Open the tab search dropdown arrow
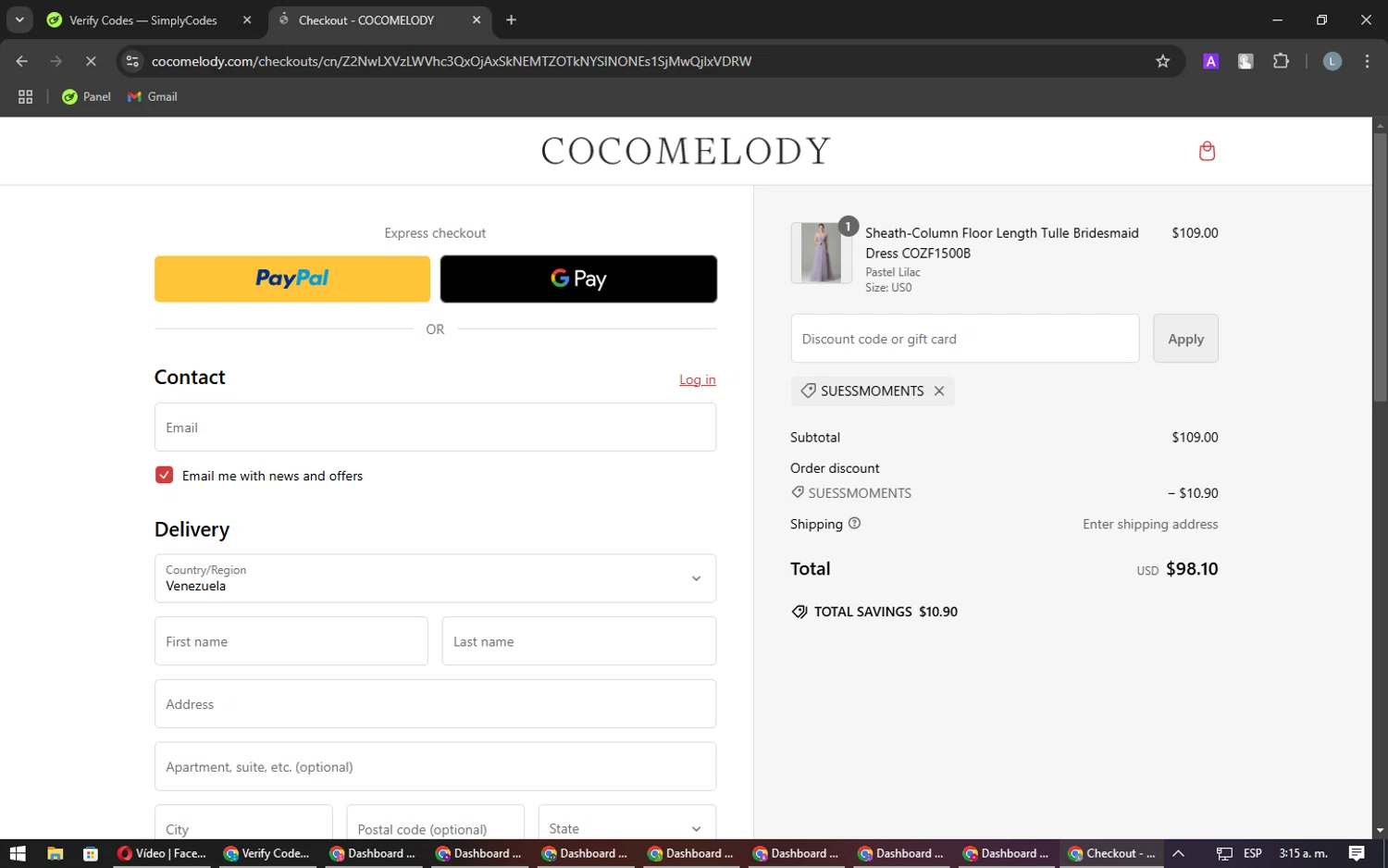 point(19,19)
